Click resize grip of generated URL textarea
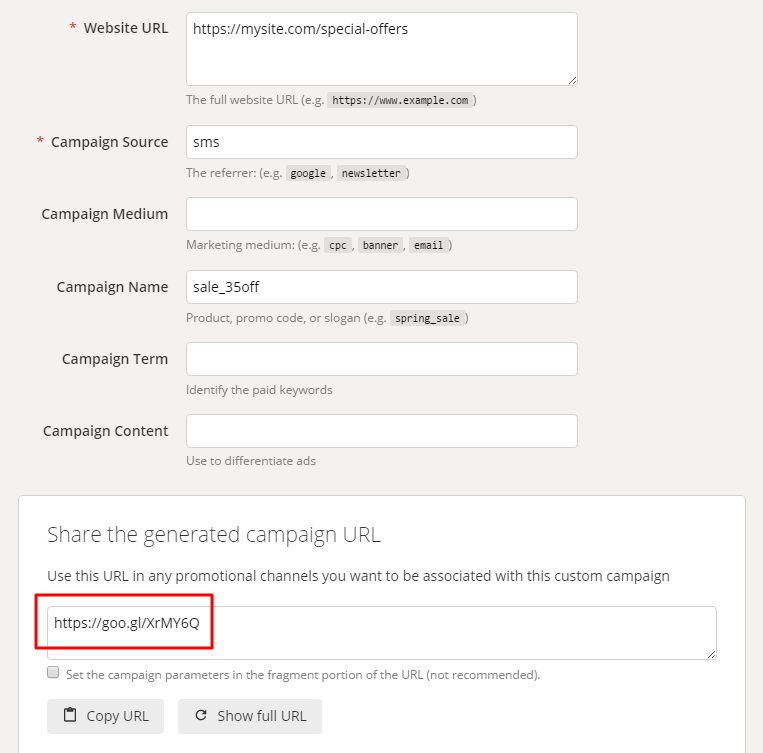This screenshot has height=753, width=763. click(711, 654)
